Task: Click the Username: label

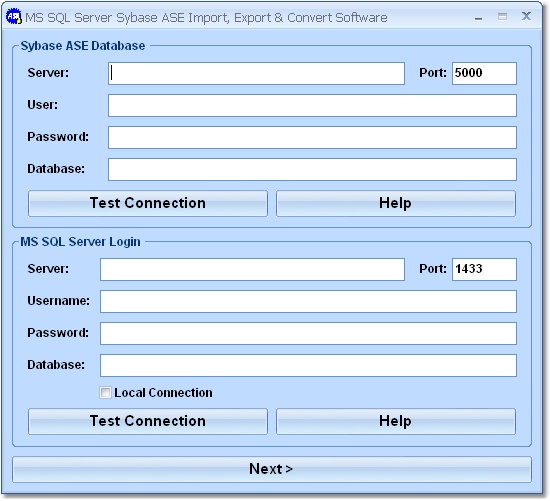Action: (x=59, y=301)
